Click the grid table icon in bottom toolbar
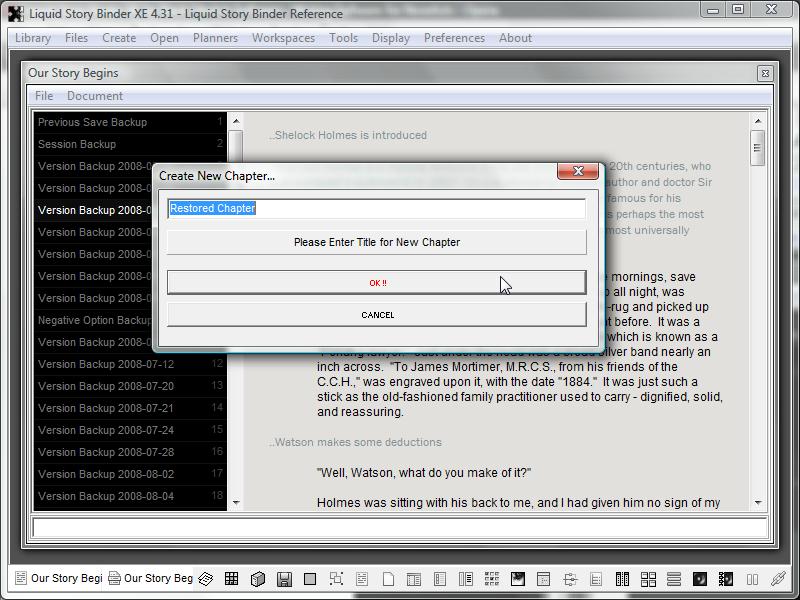 point(231,579)
